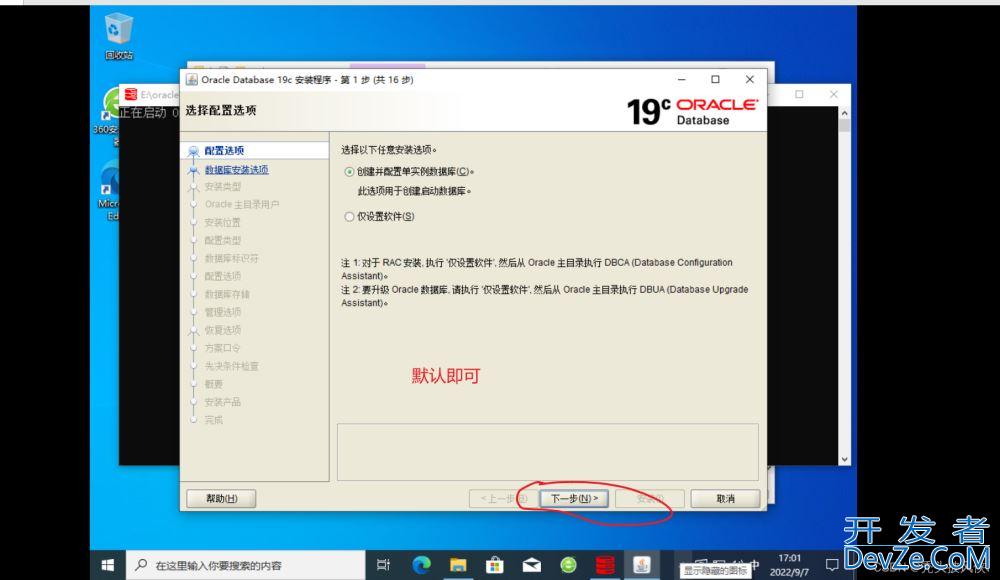Click 数据库标识符 step in sidebar

point(232,258)
